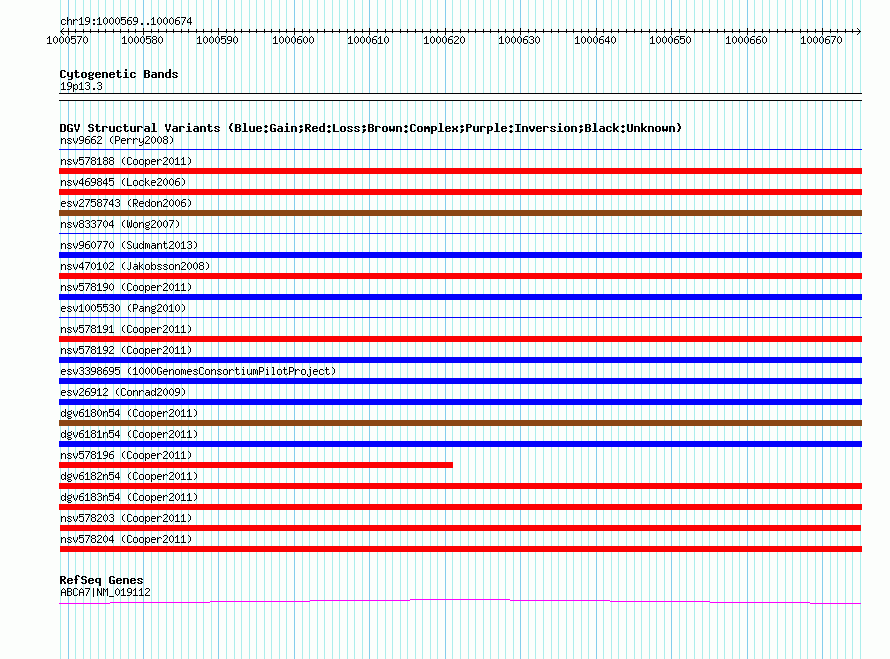Open variant nsv470102 (Jakobsson2008) label
This screenshot has width=890, height=659.
tap(135, 266)
